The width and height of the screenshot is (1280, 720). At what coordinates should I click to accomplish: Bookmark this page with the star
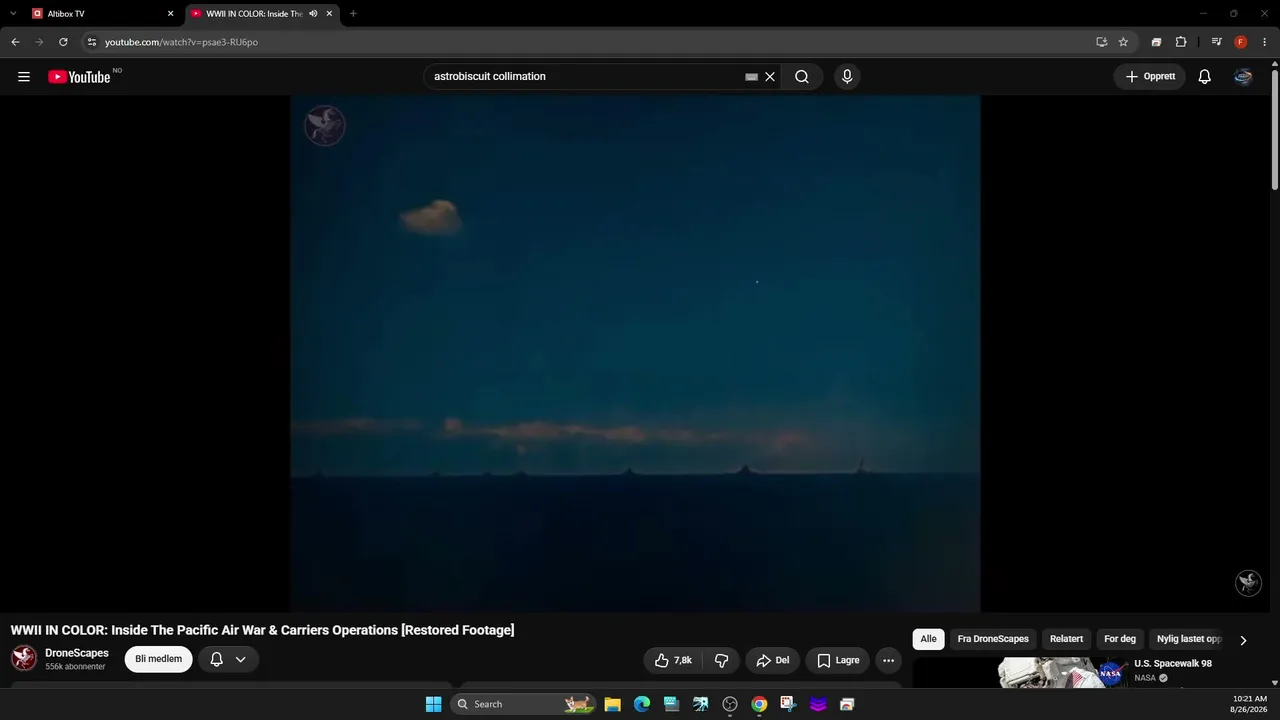(1123, 42)
